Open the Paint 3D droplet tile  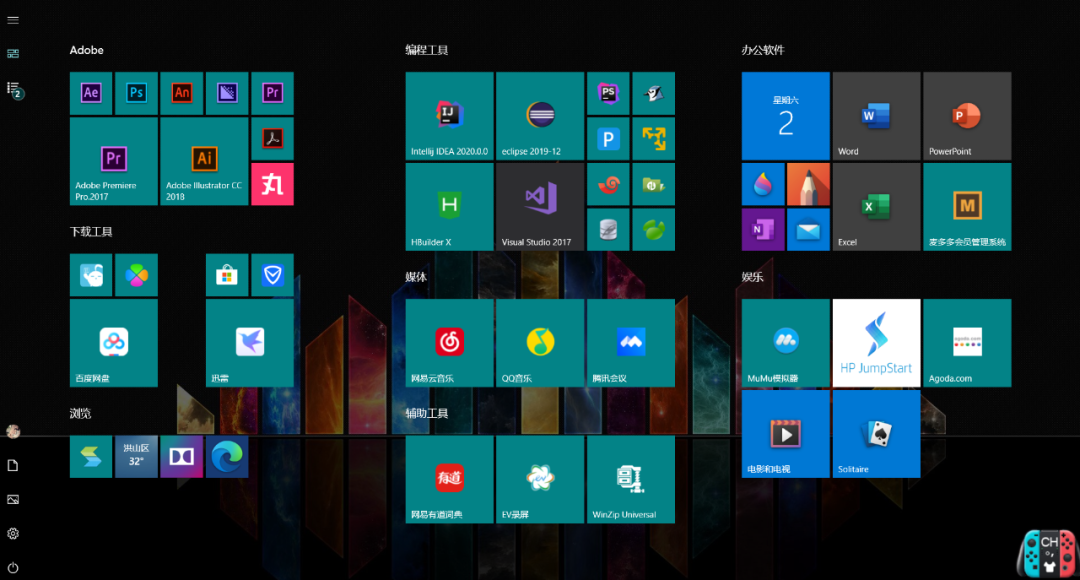point(763,184)
